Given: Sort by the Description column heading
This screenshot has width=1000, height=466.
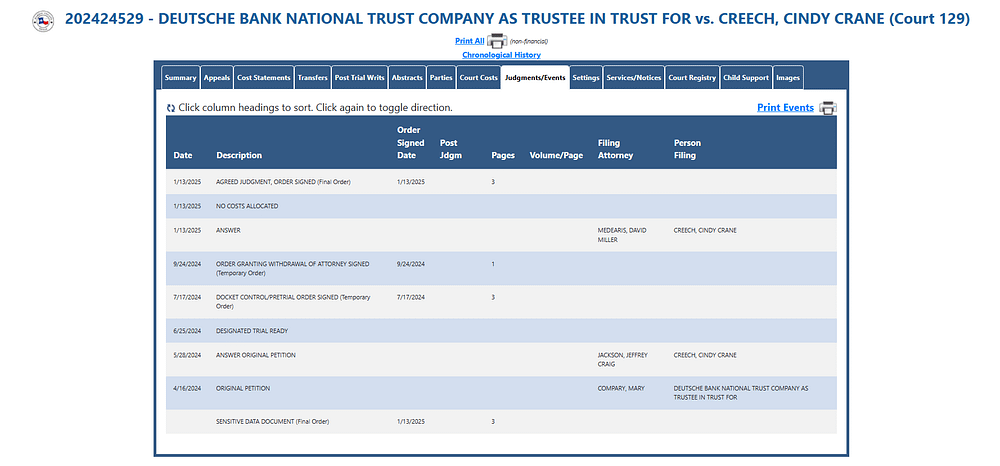Looking at the screenshot, I should [239, 155].
